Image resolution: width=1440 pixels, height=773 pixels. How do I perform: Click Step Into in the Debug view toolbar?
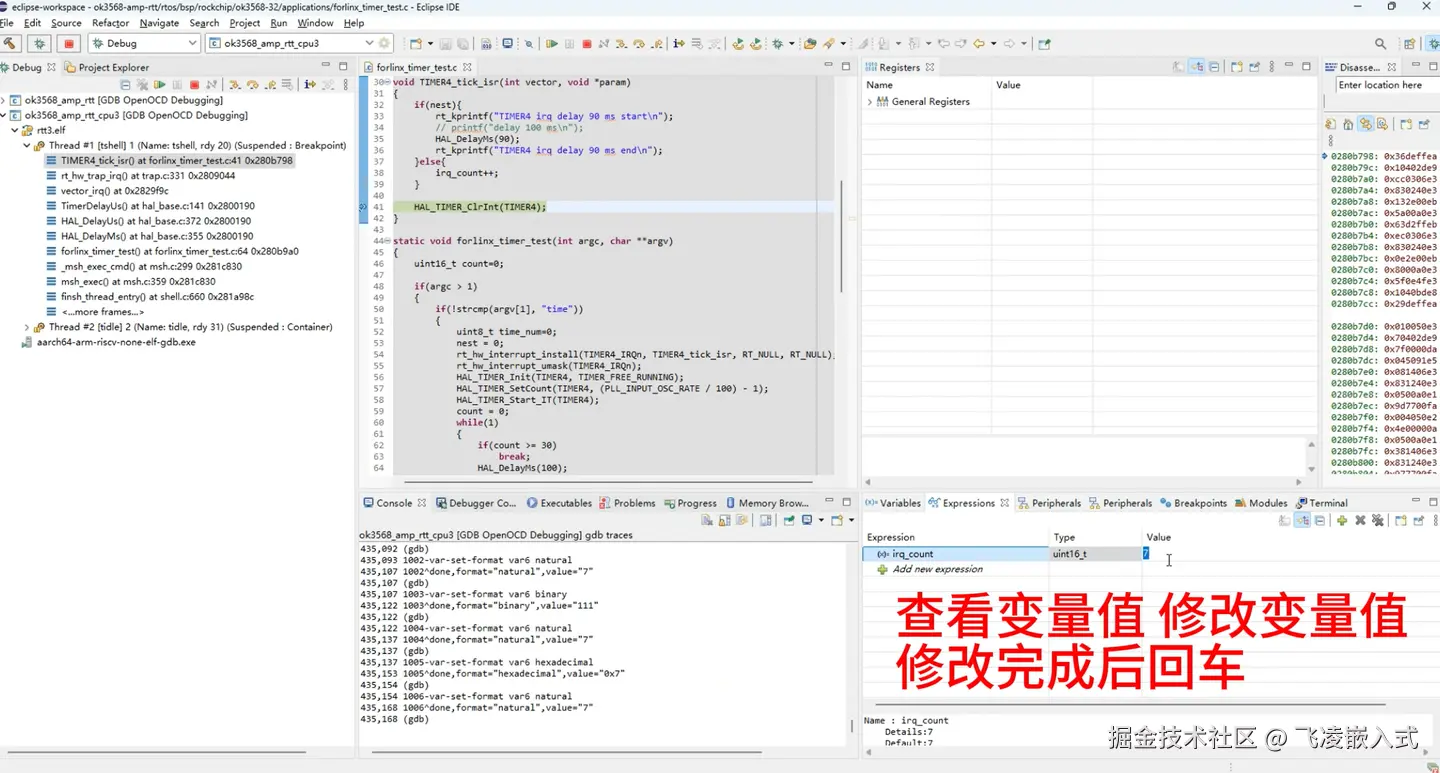pos(235,85)
